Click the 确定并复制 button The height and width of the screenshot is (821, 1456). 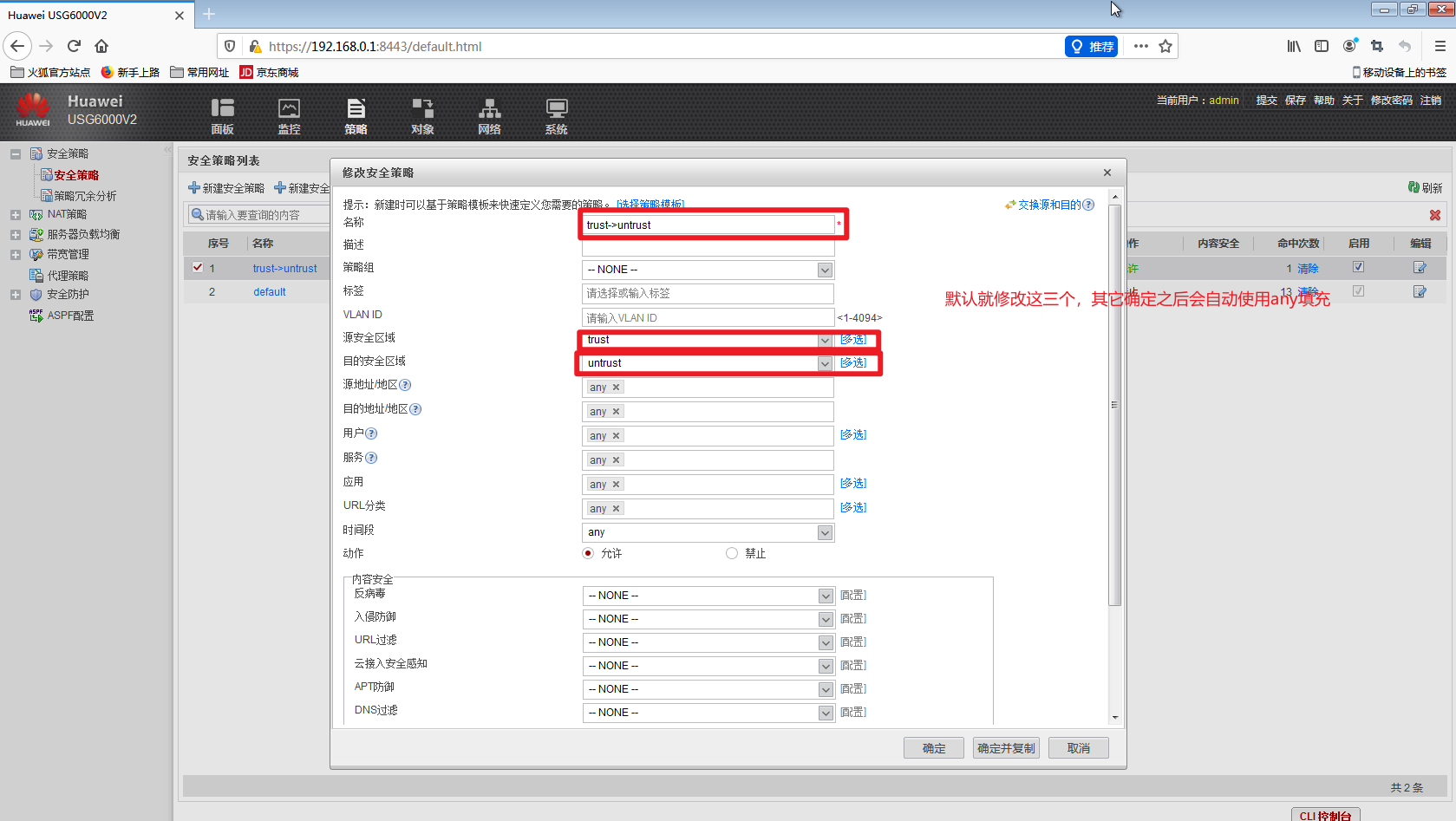click(x=1006, y=748)
